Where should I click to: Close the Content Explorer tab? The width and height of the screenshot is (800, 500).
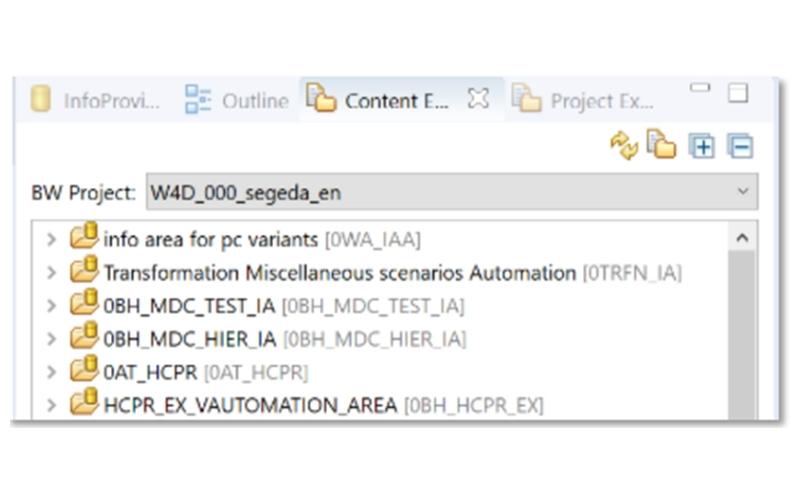[x=478, y=98]
